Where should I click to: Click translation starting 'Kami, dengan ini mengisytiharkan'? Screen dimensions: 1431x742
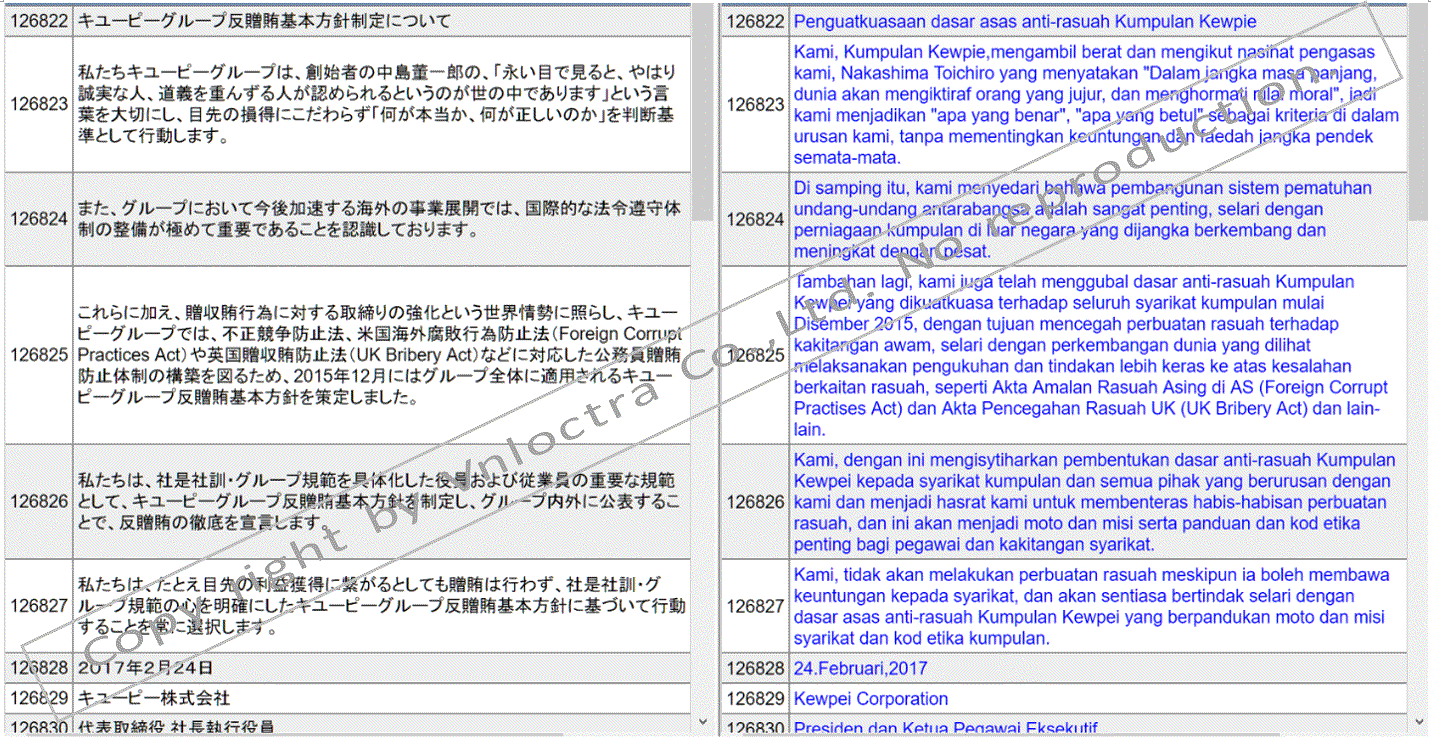[1097, 502]
